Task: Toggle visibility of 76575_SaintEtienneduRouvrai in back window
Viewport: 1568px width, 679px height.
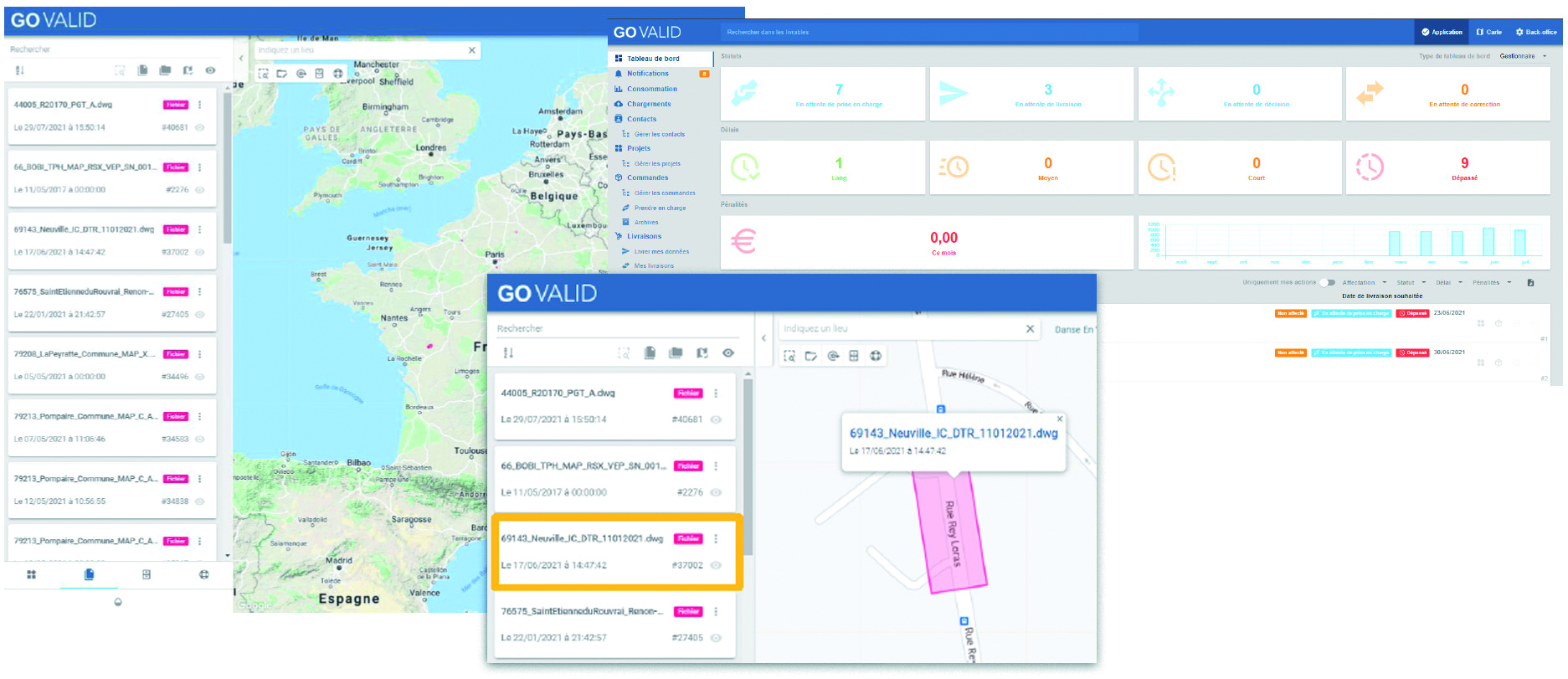Action: [x=200, y=315]
